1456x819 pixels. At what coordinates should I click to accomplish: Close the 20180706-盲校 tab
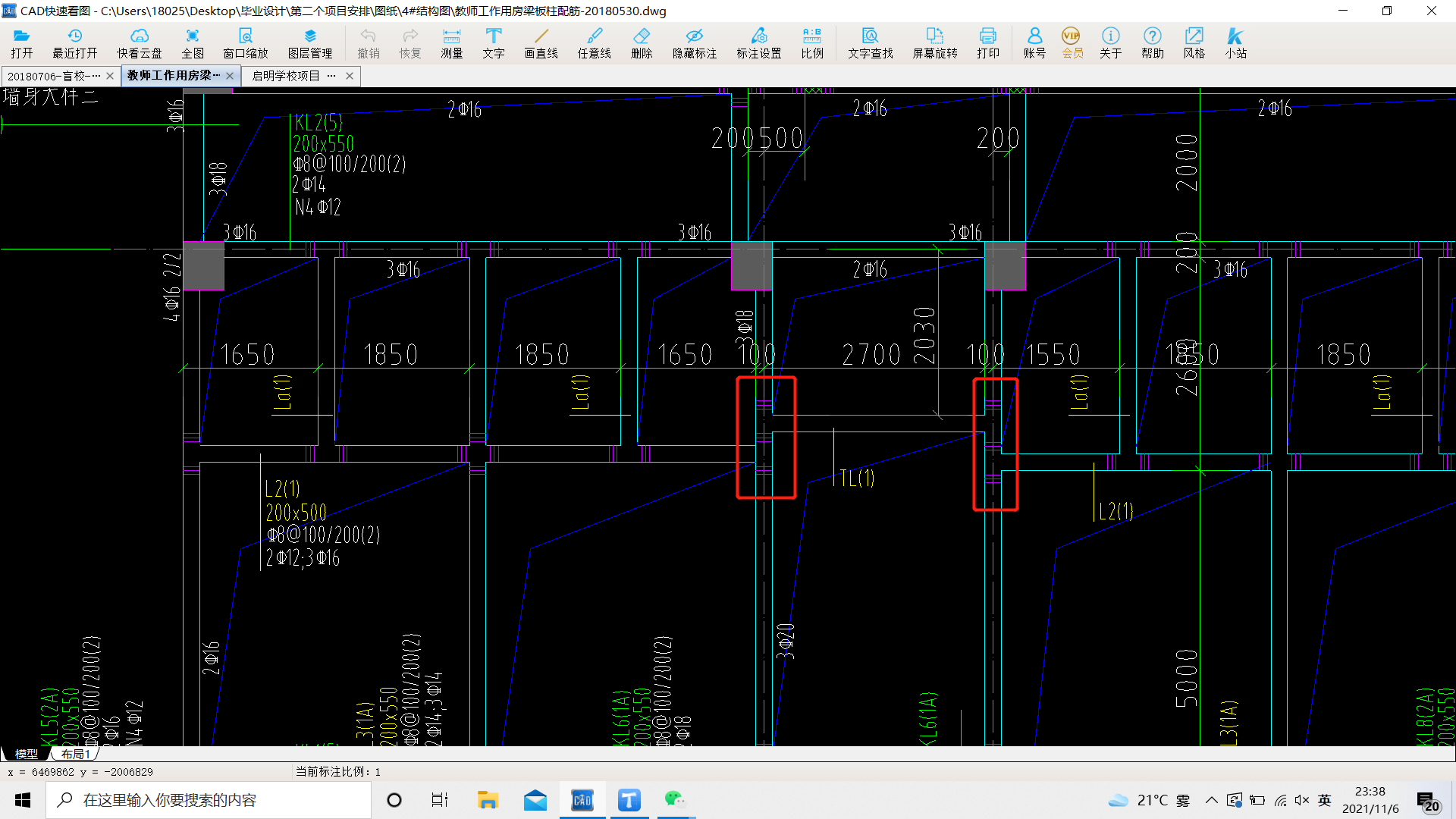coord(110,76)
